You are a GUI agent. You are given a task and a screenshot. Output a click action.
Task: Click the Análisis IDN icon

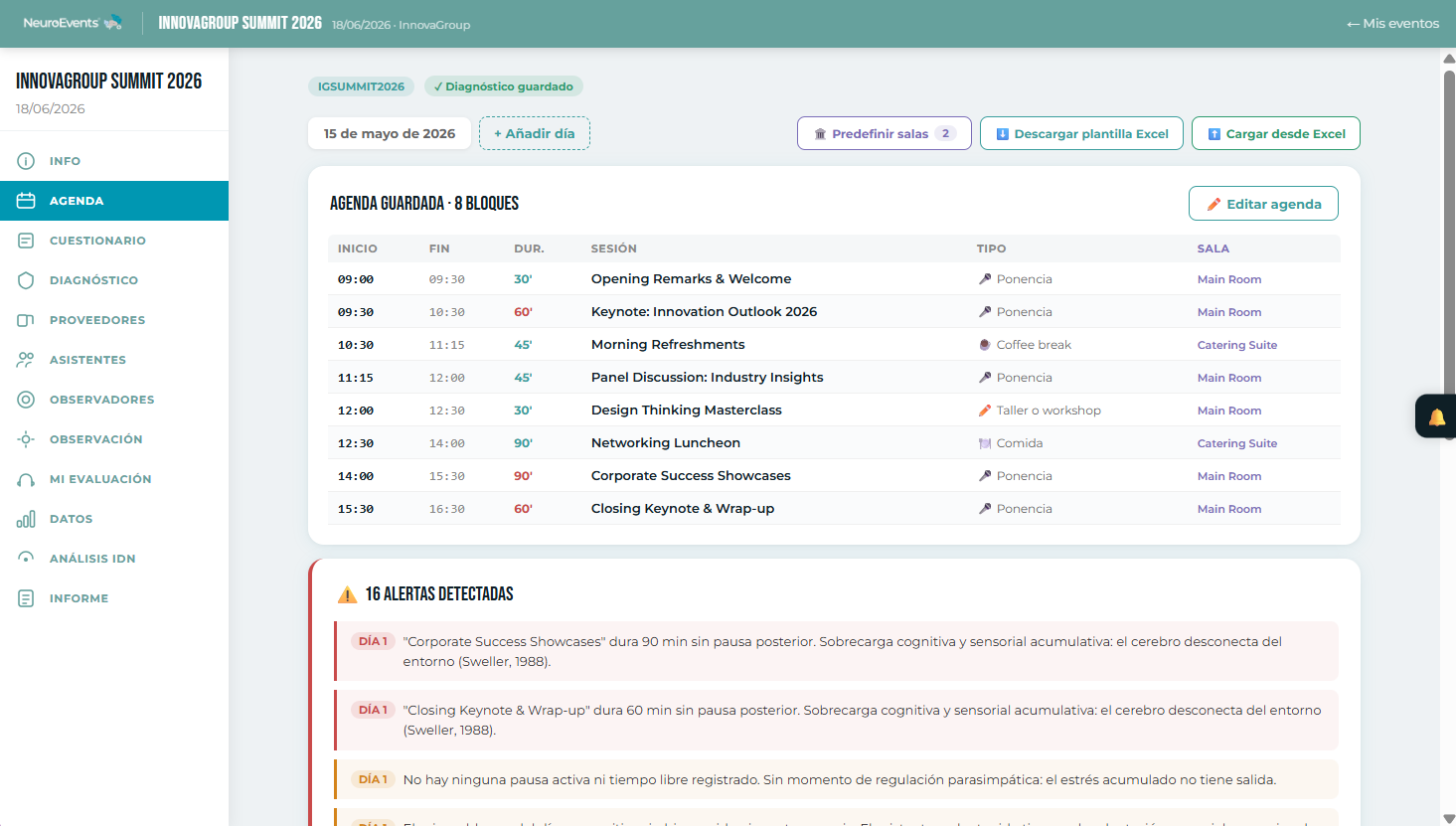click(x=26, y=559)
